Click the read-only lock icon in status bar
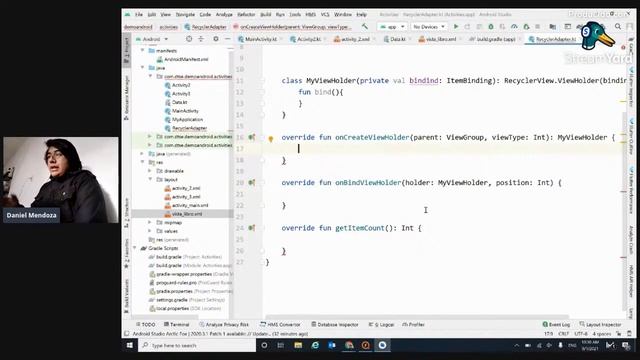Screen dimensions: 640x360 pos(619,334)
